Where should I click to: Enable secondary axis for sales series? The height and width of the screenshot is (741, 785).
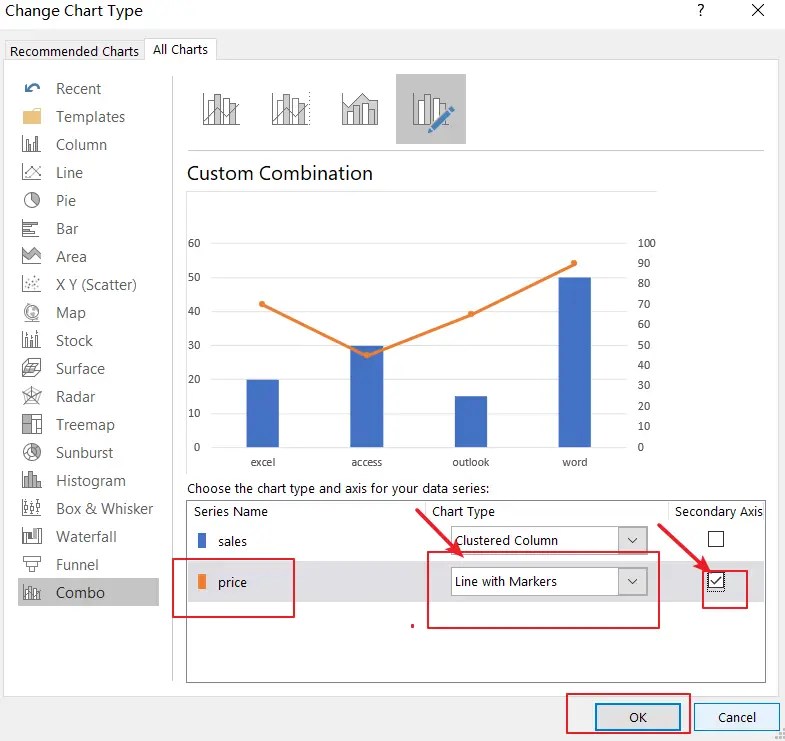716,539
